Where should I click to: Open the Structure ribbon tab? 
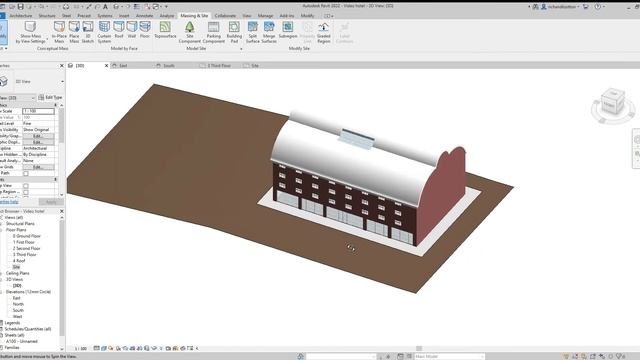pyautogui.click(x=47, y=16)
